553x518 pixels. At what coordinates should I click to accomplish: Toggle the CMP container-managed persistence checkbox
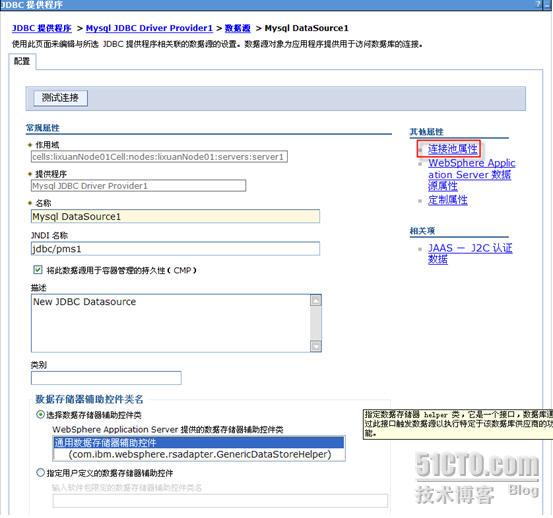[x=37, y=270]
